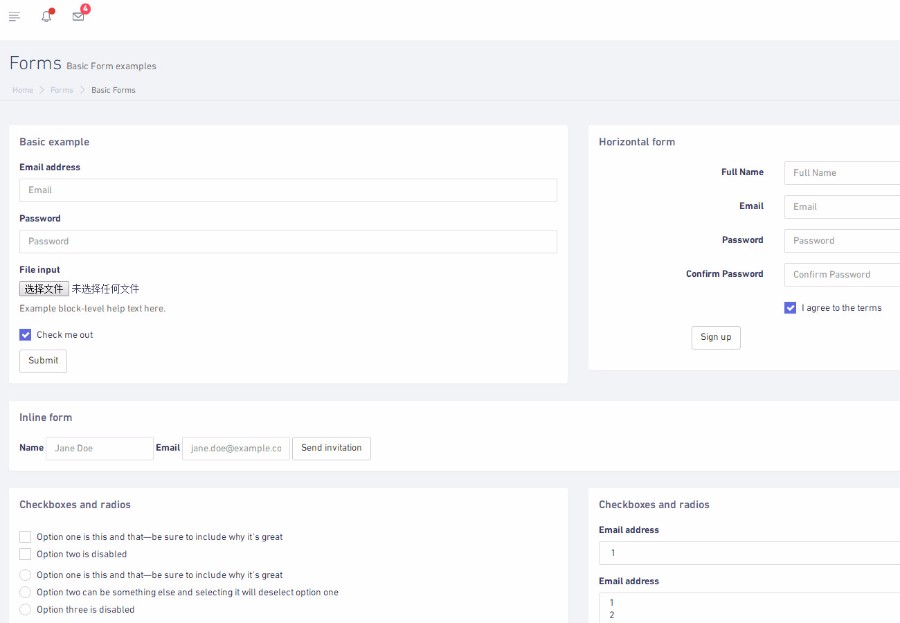Viewport: 900px width, 623px height.
Task: Select radio Option two can be something else
Action: (x=25, y=592)
